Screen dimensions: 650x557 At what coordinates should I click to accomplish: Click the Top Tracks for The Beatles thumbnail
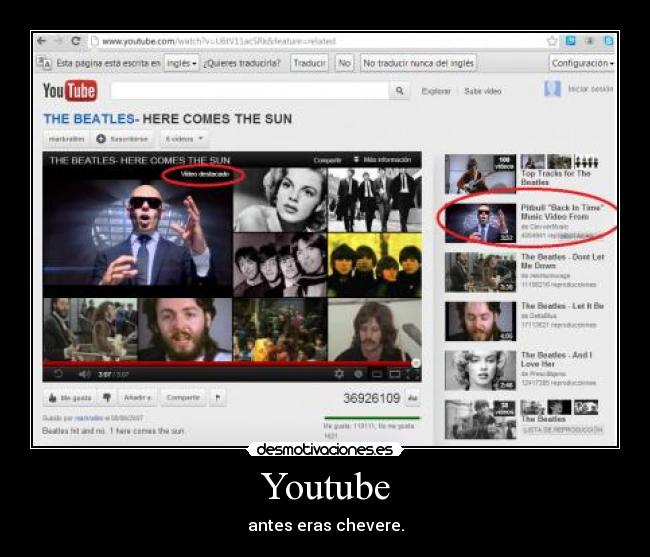(x=480, y=174)
